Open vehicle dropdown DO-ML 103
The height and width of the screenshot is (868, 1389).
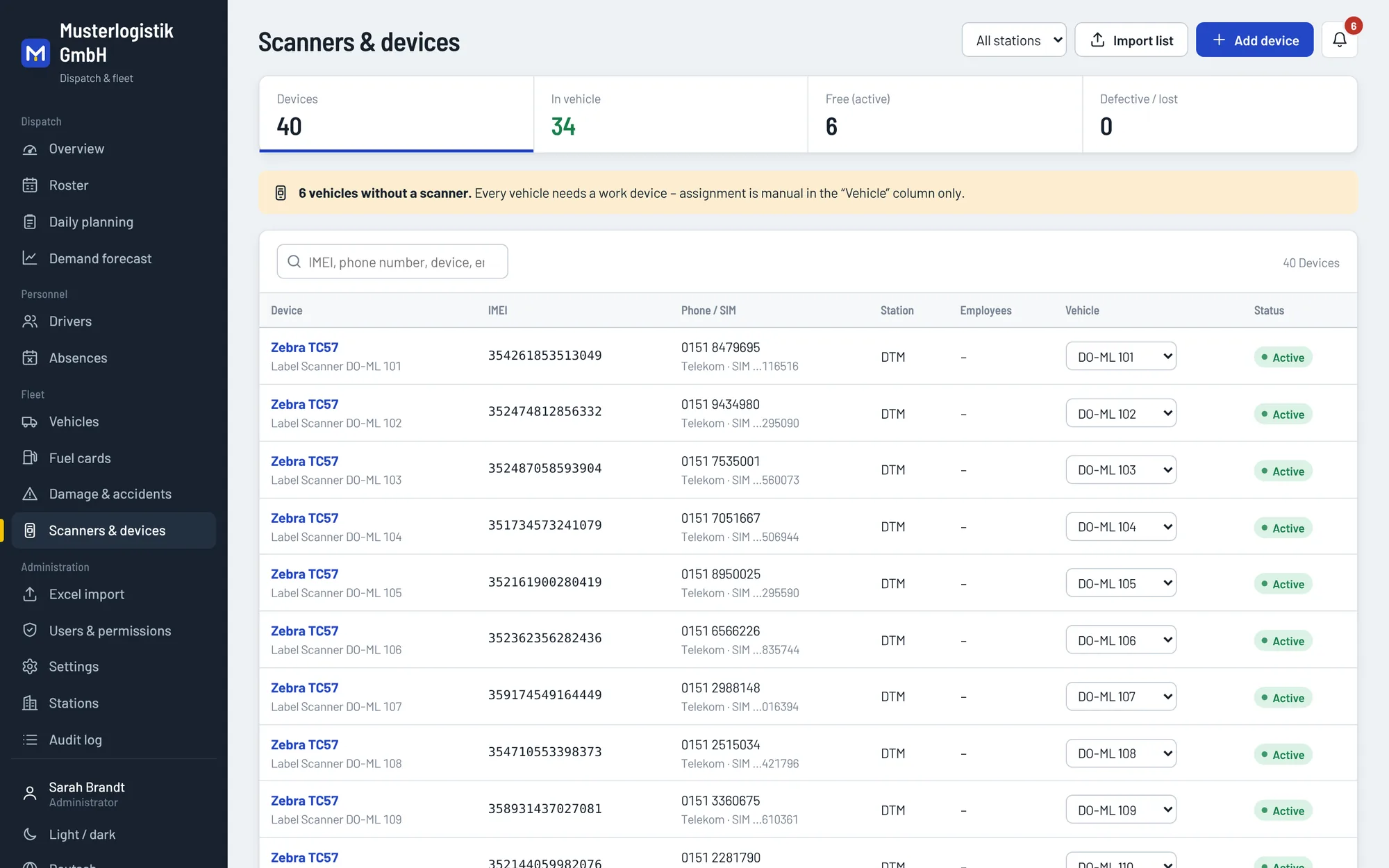coord(1121,470)
